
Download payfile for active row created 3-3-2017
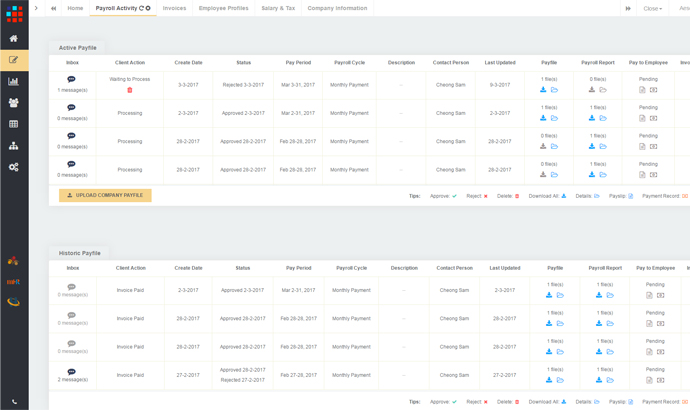coord(543,90)
